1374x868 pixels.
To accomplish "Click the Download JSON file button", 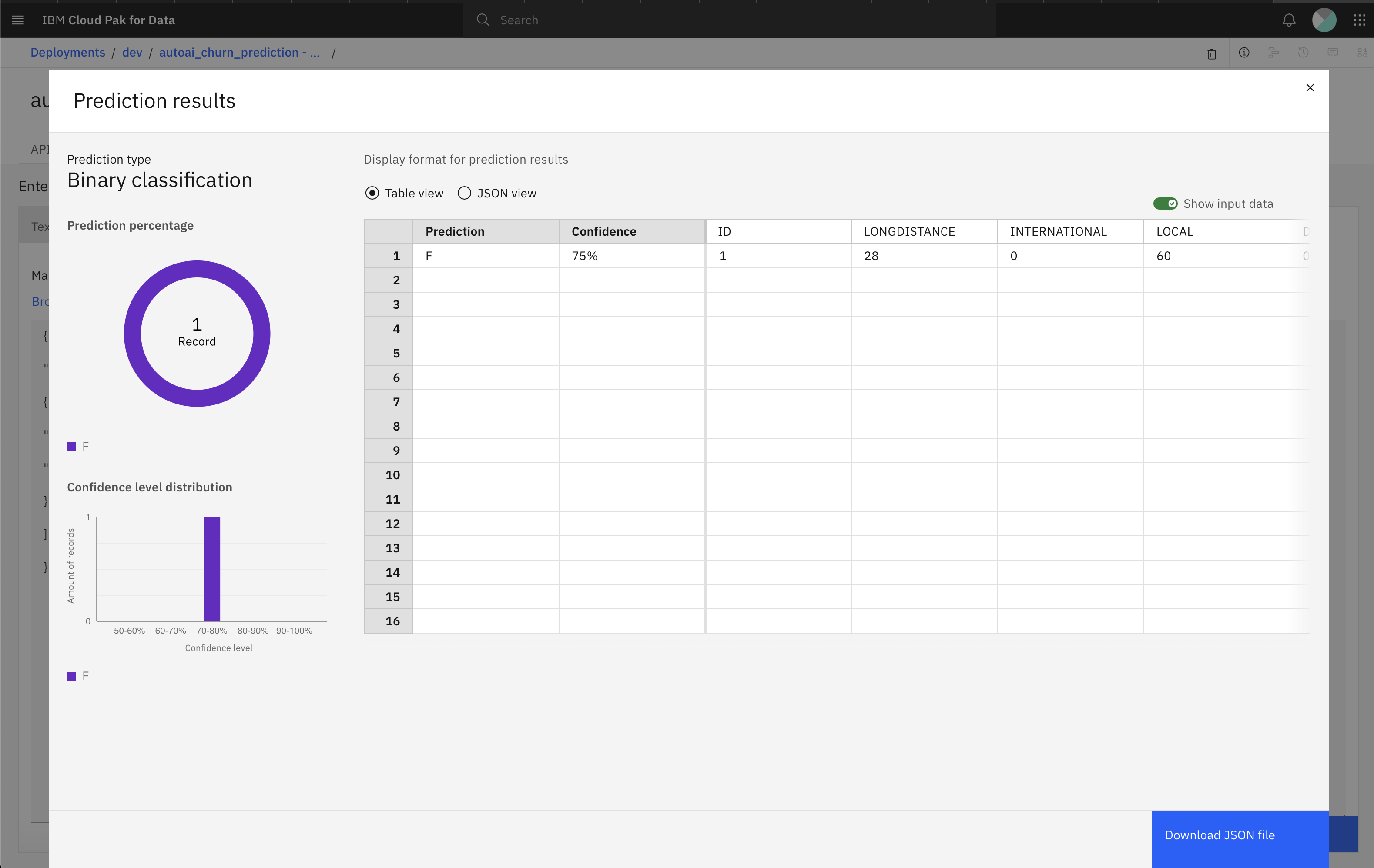I will (x=1220, y=834).
